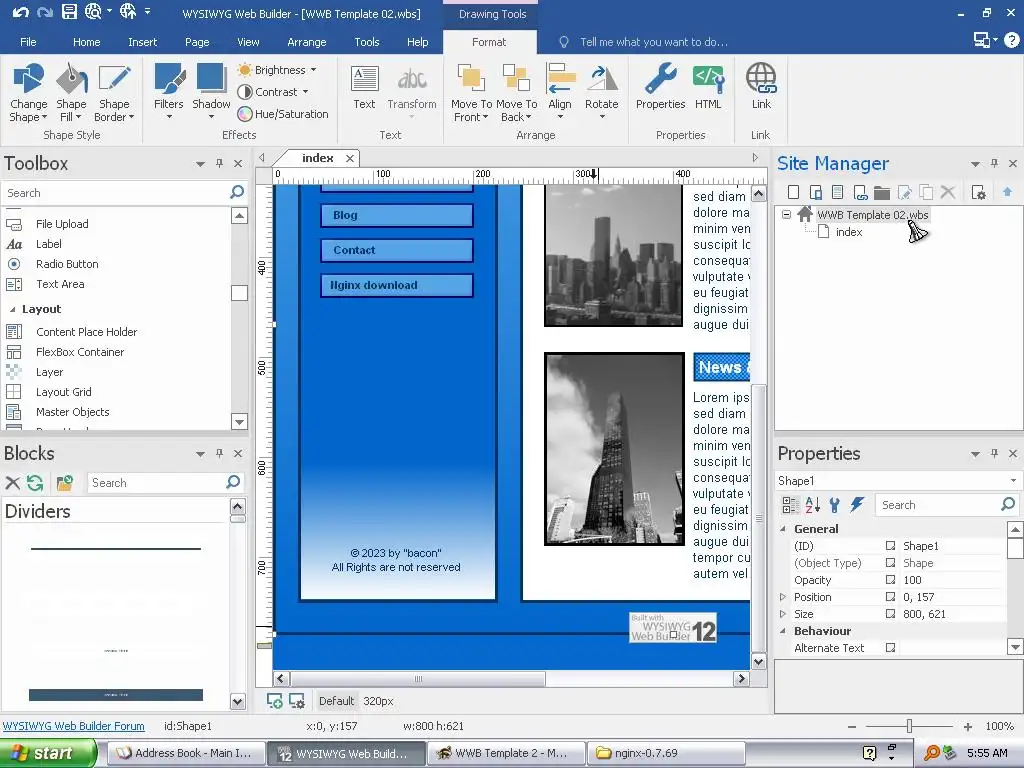Delete block with X icon in Blocks
The height and width of the screenshot is (768, 1024).
click(12, 483)
